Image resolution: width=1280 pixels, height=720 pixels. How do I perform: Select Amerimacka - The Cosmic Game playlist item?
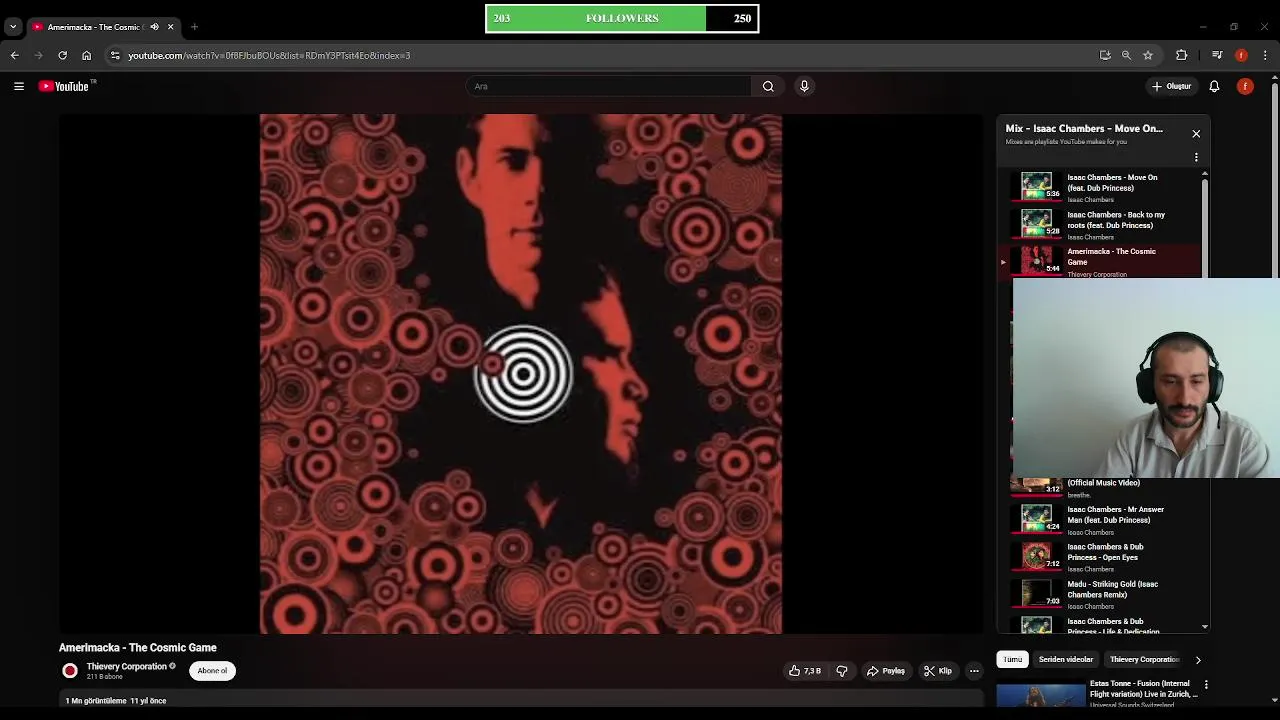pos(1100,261)
